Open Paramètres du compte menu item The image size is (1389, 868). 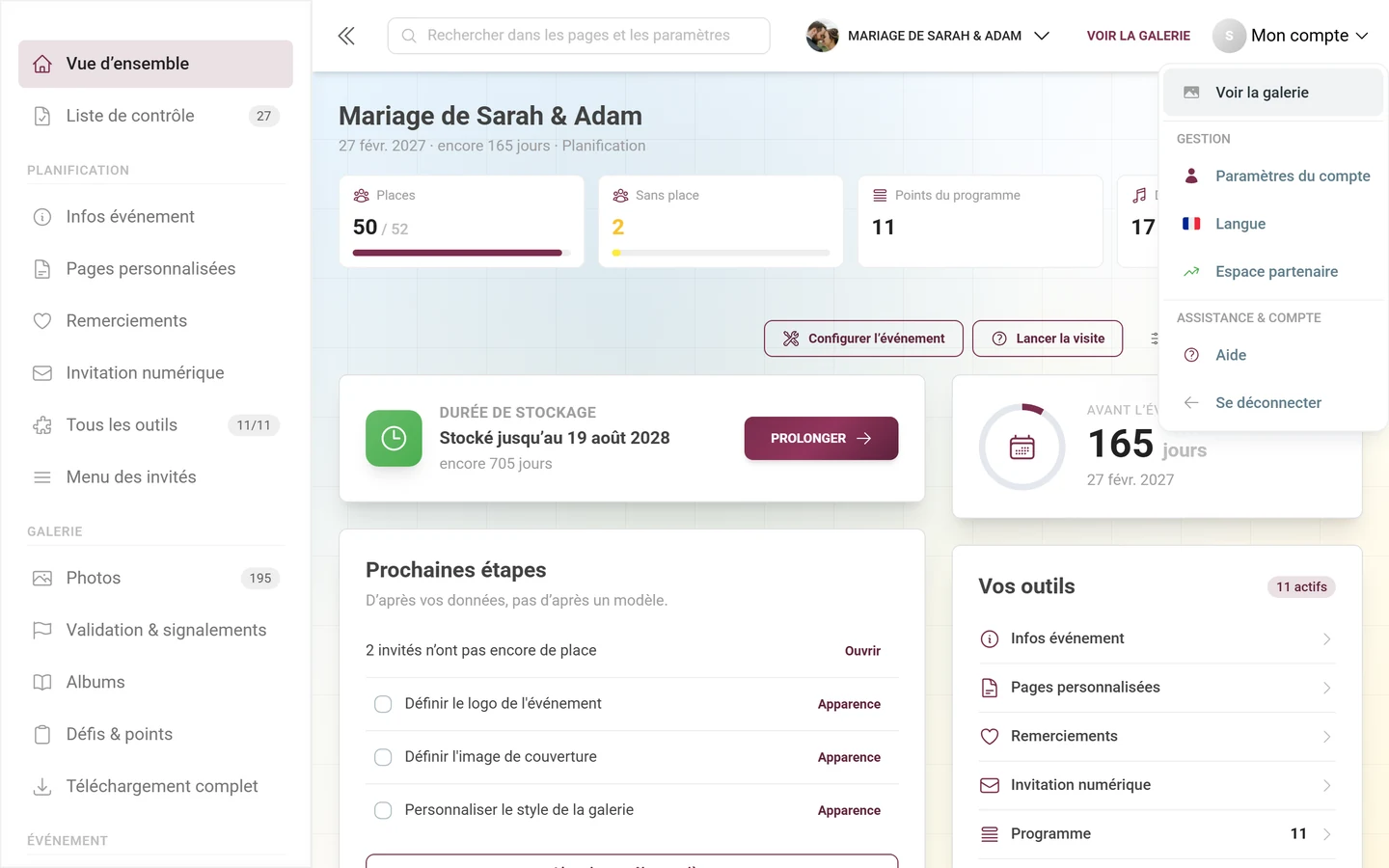point(1273,176)
